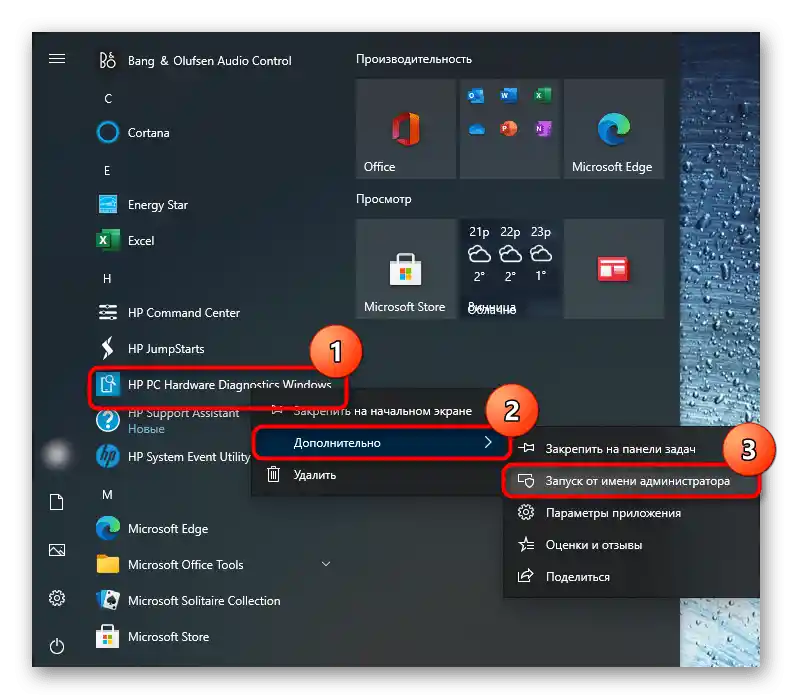This screenshot has width=792, height=699.
Task: Open the Pictures sidebar icon
Action: [57, 550]
